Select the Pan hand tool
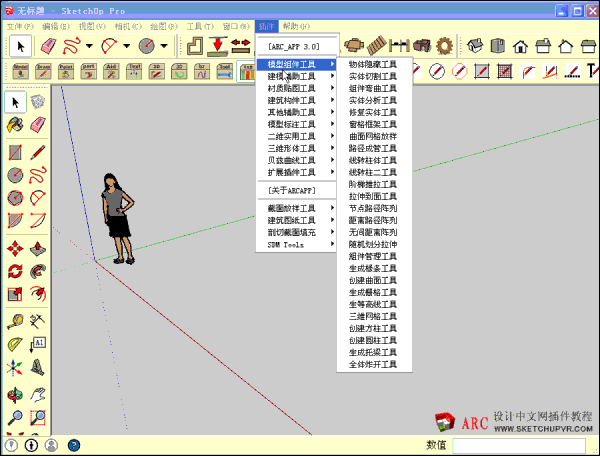This screenshot has height=456, width=600. pos(38,395)
